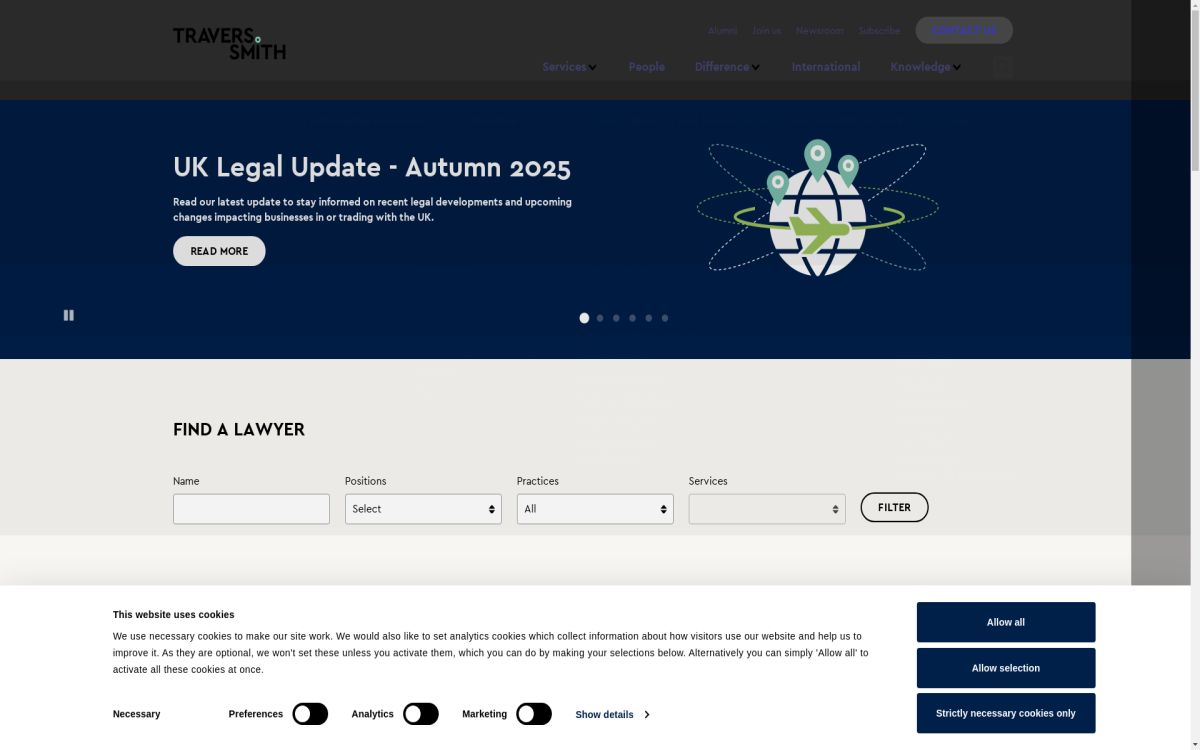Go to the second carousel slide dot

(x=600, y=318)
